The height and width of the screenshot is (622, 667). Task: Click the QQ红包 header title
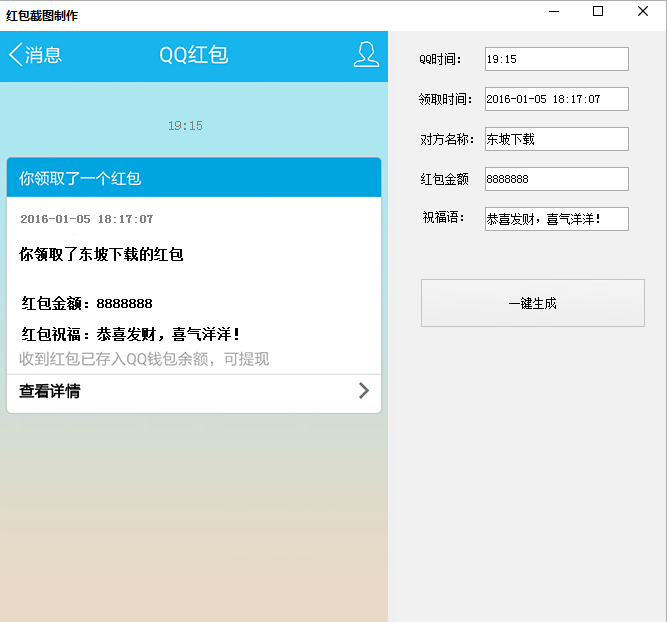click(194, 55)
